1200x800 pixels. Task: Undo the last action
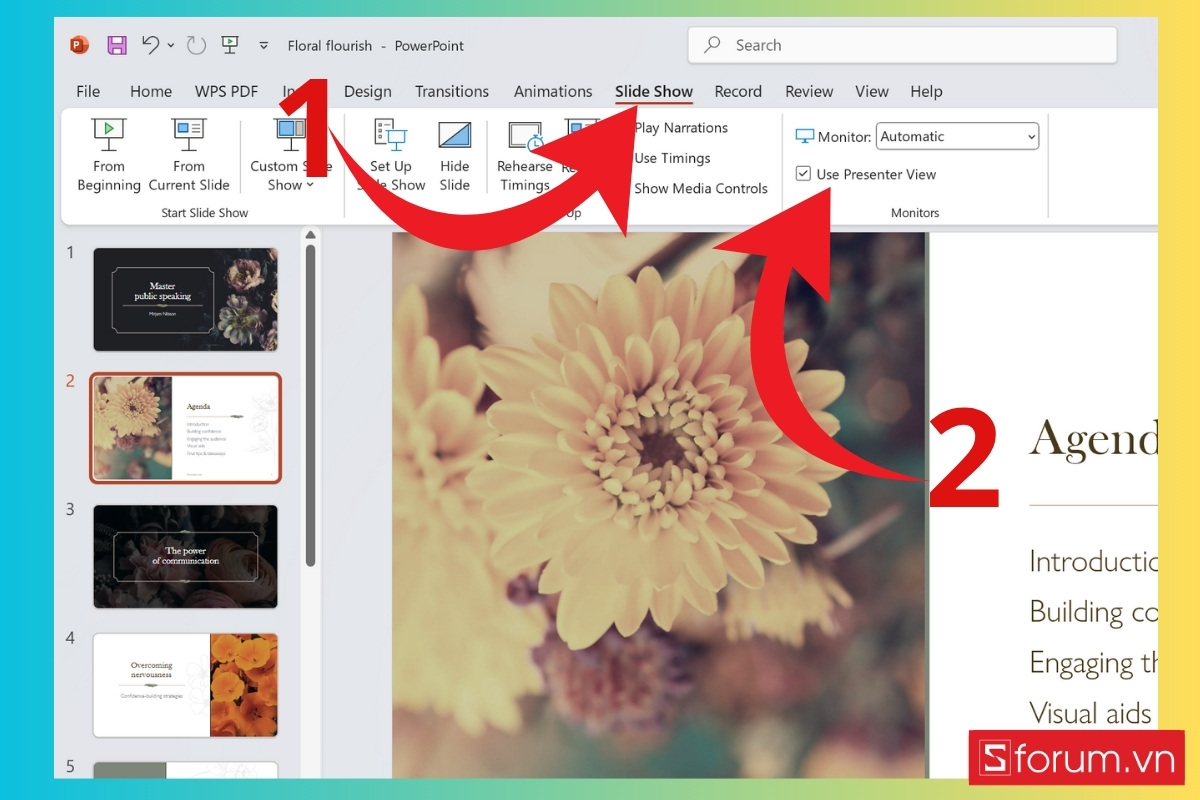150,45
